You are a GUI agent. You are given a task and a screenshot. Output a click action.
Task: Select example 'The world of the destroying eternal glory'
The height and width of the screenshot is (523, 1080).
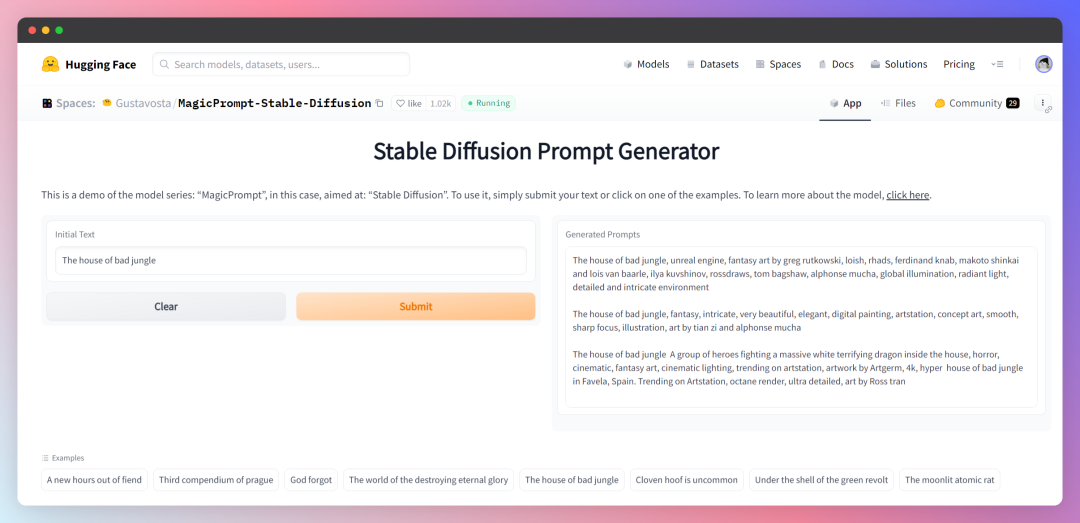(428, 480)
